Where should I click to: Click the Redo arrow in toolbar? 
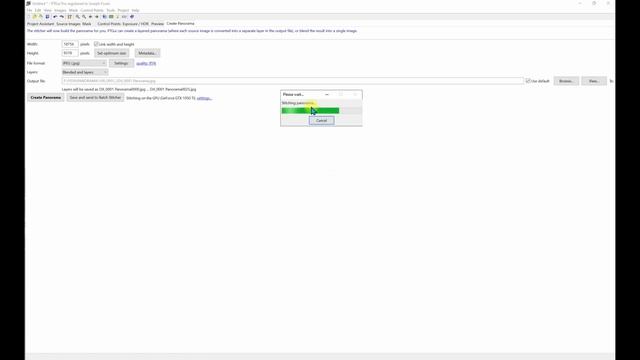pyautogui.click(x=62, y=17)
